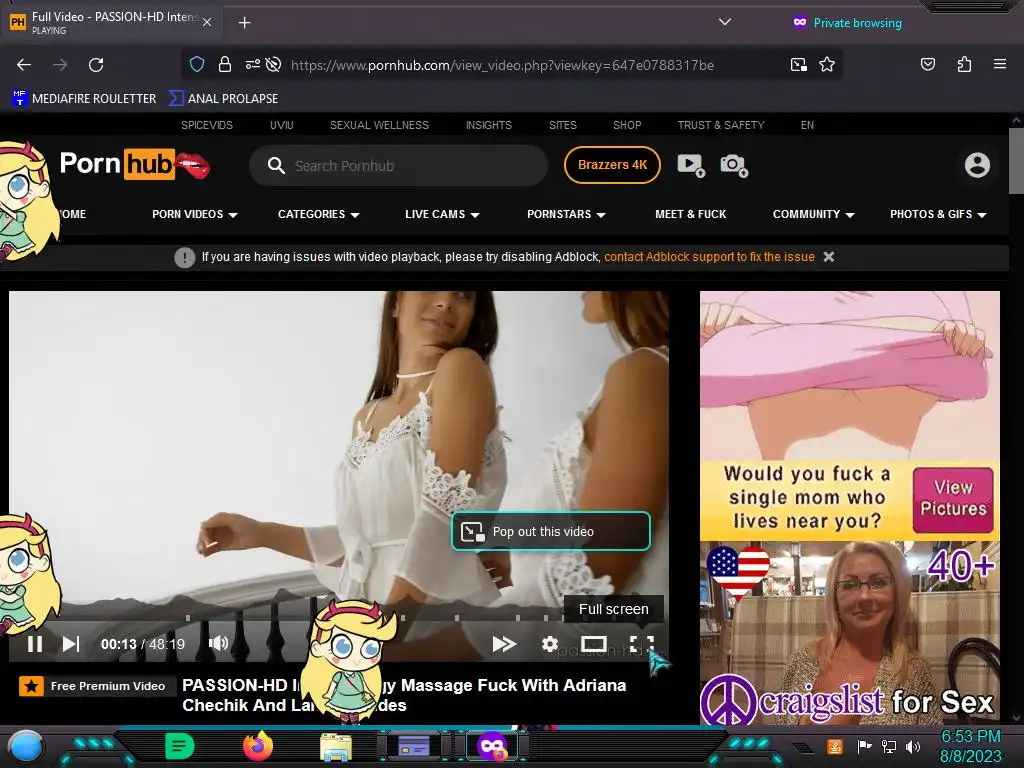Screen dimensions: 1024x768
Task: Open the tracking protection shield panel
Action: tap(197, 65)
